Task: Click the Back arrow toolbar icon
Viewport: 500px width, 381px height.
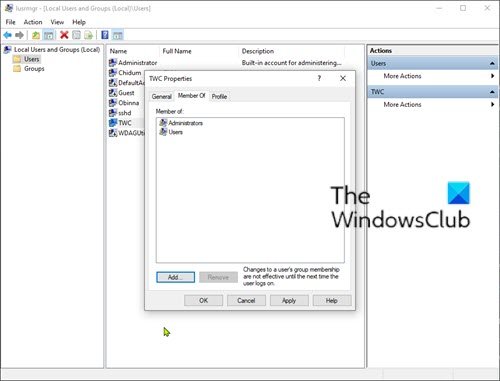Action: [7, 35]
